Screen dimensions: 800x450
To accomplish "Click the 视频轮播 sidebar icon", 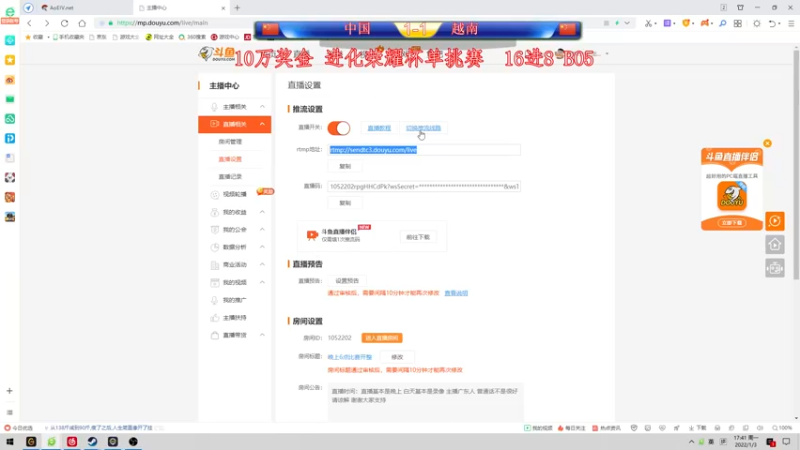I will pyautogui.click(x=215, y=194).
